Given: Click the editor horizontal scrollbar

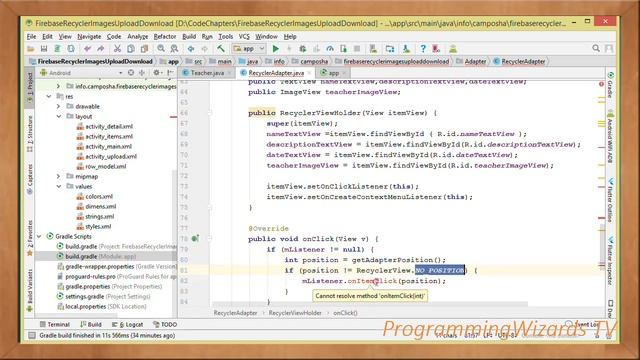Looking at the screenshot, I should tap(369, 304).
